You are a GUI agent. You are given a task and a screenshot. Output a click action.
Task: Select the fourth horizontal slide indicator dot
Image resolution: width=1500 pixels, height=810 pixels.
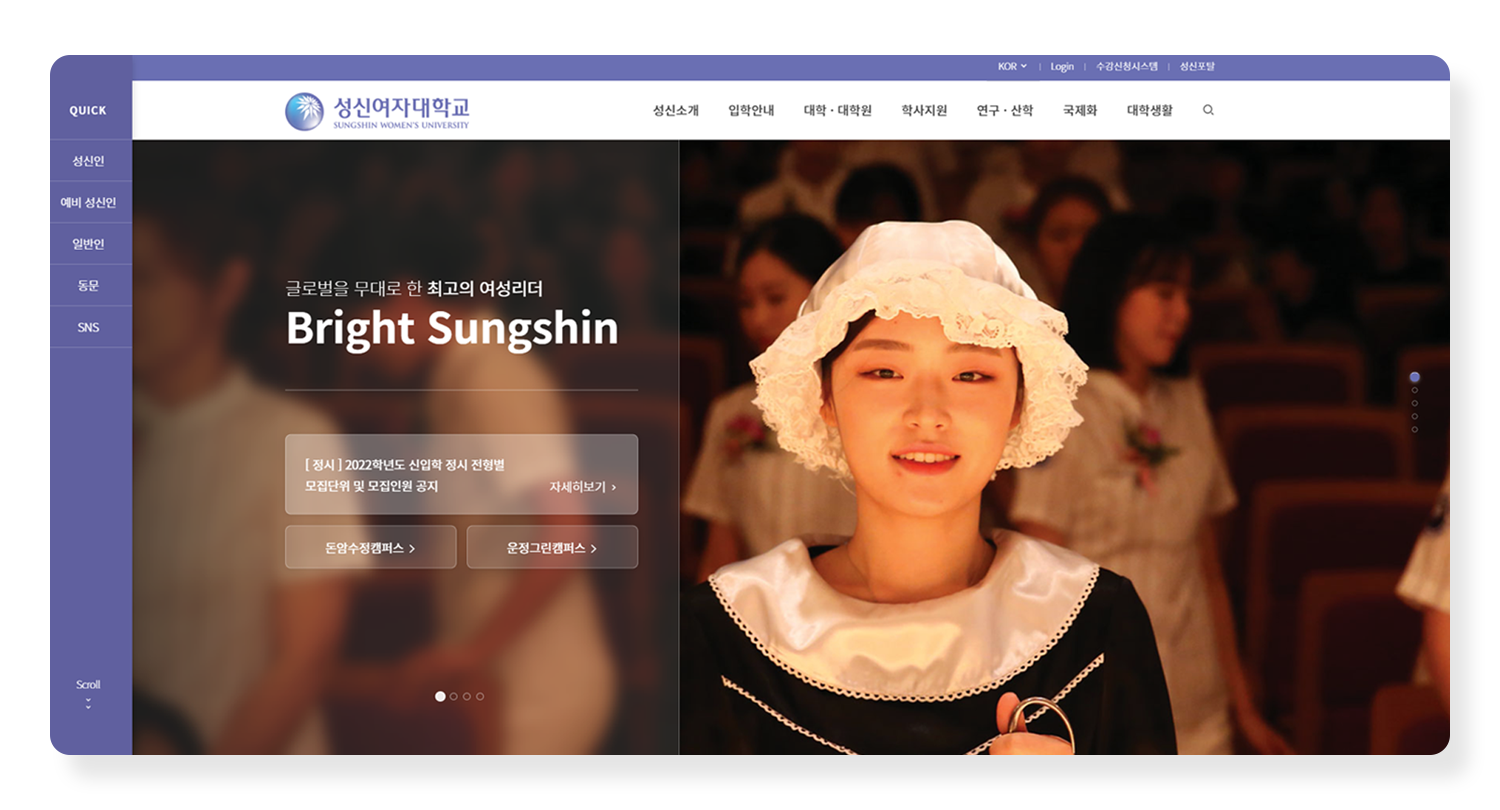(x=480, y=696)
